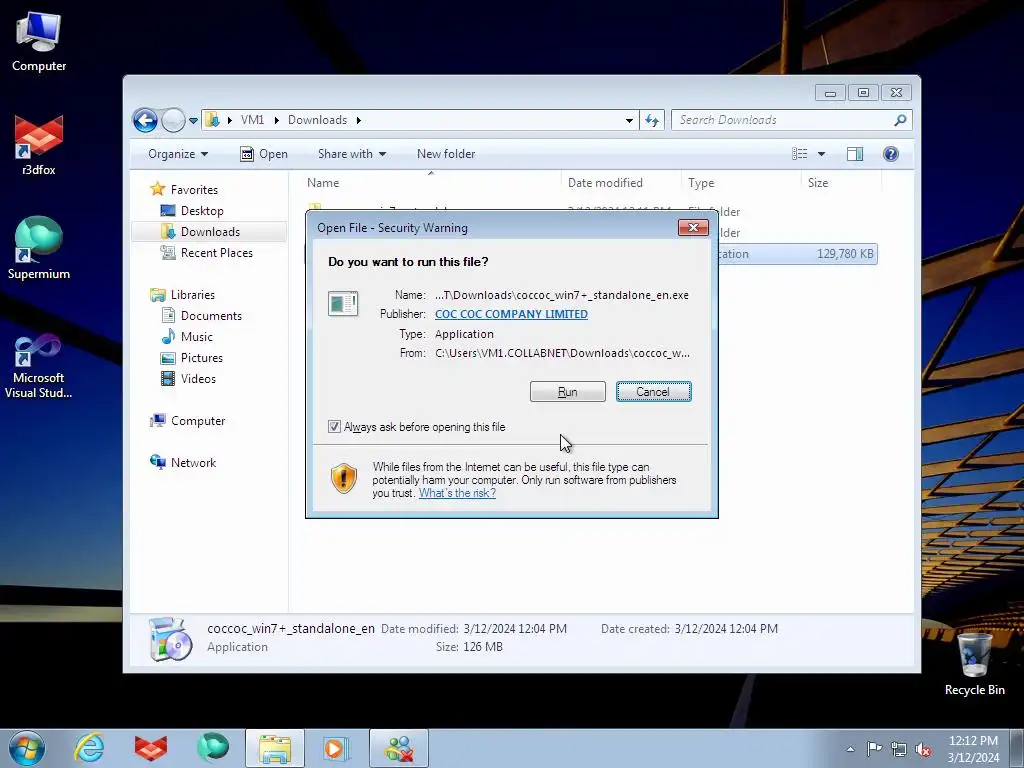Image resolution: width=1024 pixels, height=768 pixels.
Task: Select Libraries in navigation pane
Action: (x=193, y=295)
